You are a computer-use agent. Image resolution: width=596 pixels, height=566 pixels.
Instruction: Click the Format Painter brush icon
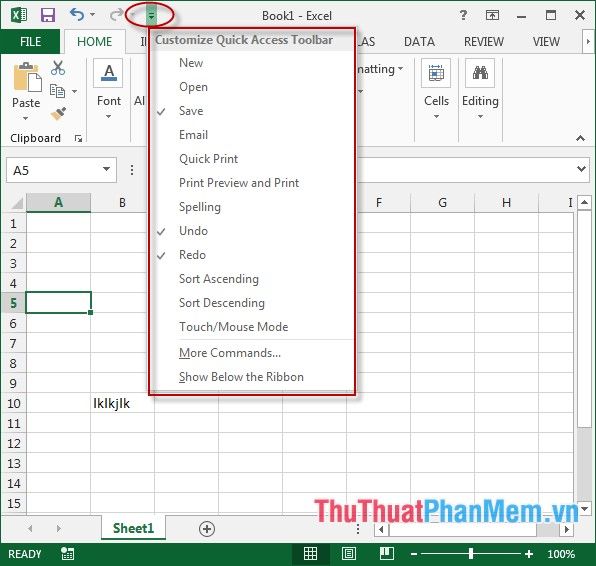click(x=58, y=114)
